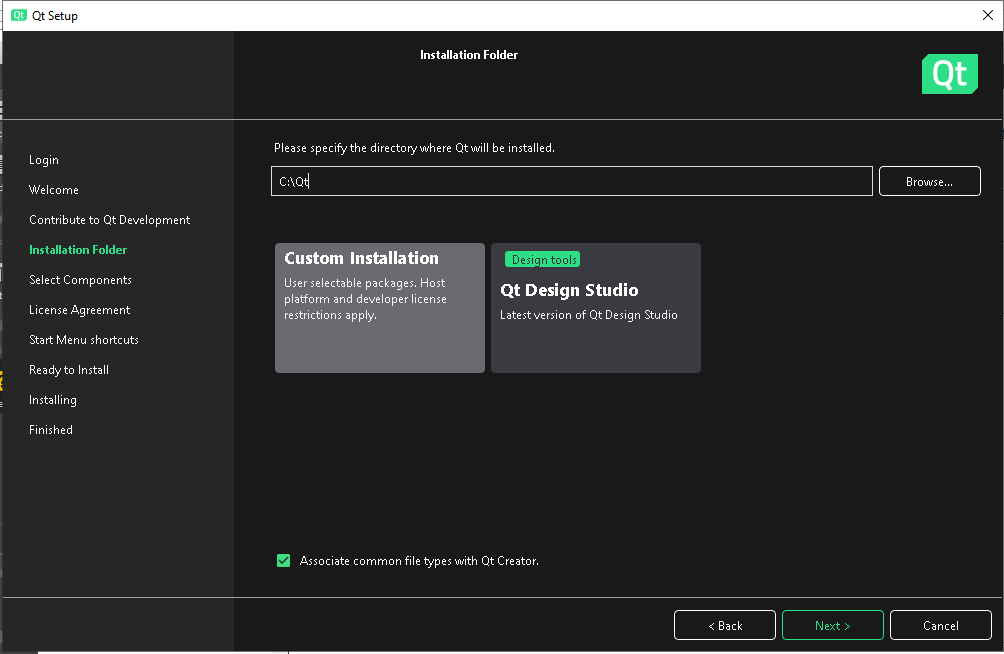The width and height of the screenshot is (1004, 654).
Task: Open the Browse... folder dialog
Action: (929, 181)
